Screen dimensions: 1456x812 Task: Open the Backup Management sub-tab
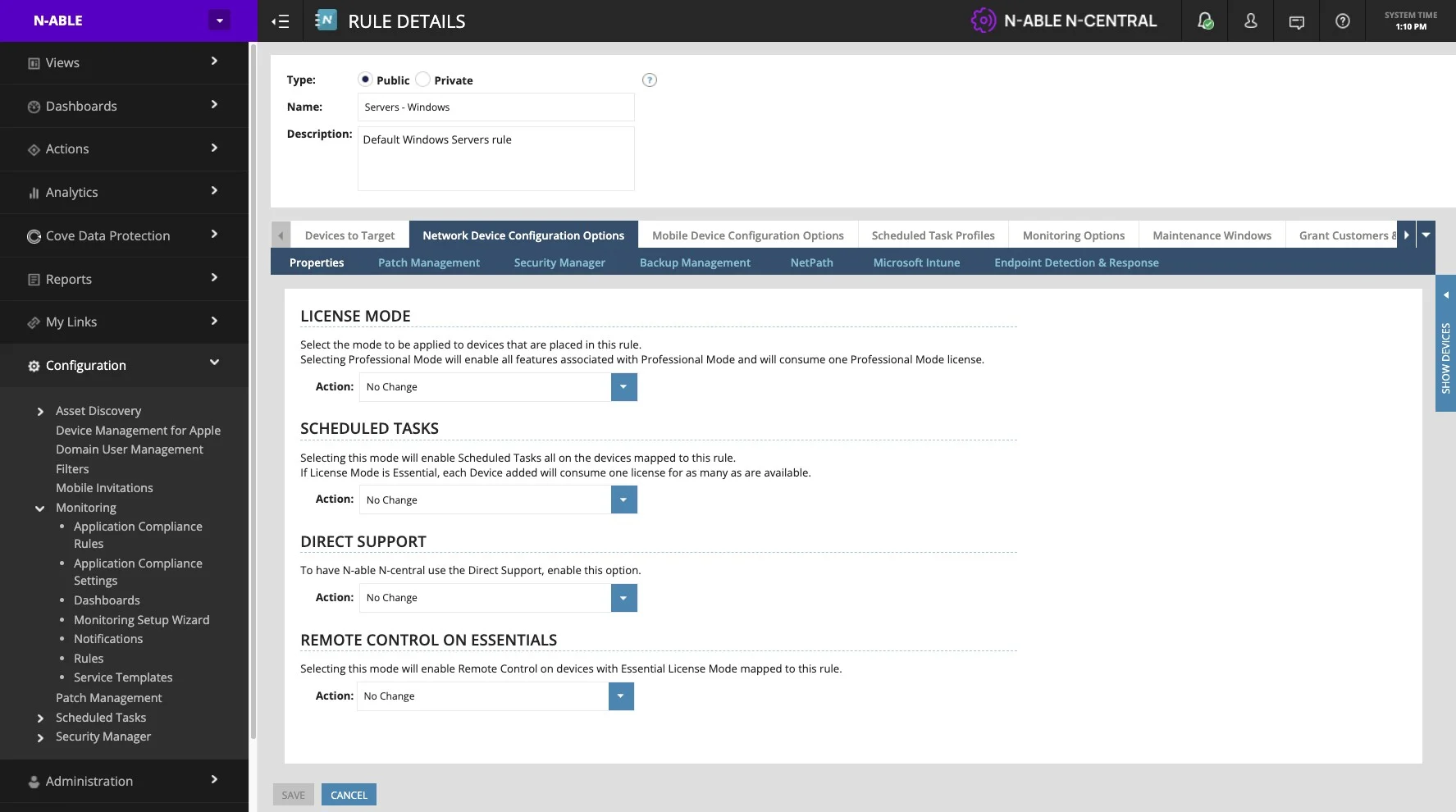click(x=695, y=262)
